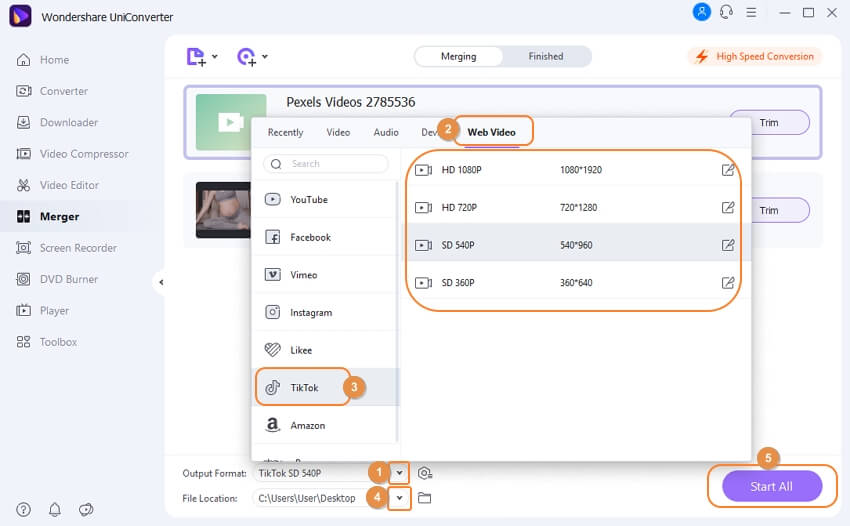850x526 pixels.
Task: Open output settings gear icon
Action: [x=425, y=473]
